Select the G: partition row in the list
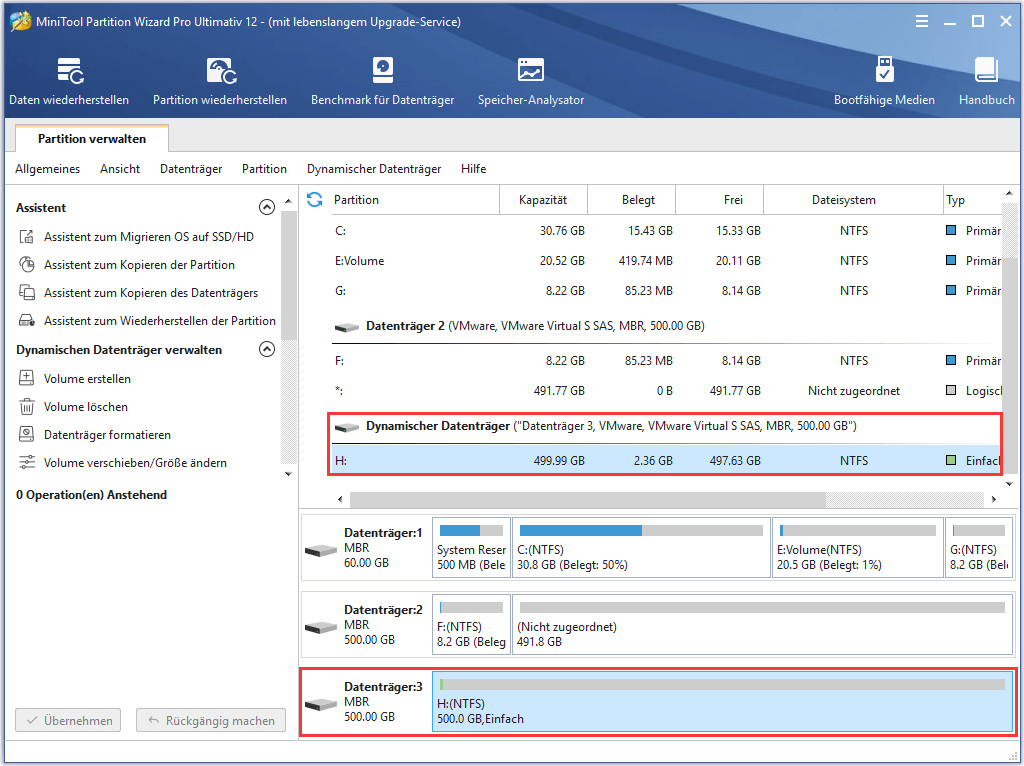 666,291
